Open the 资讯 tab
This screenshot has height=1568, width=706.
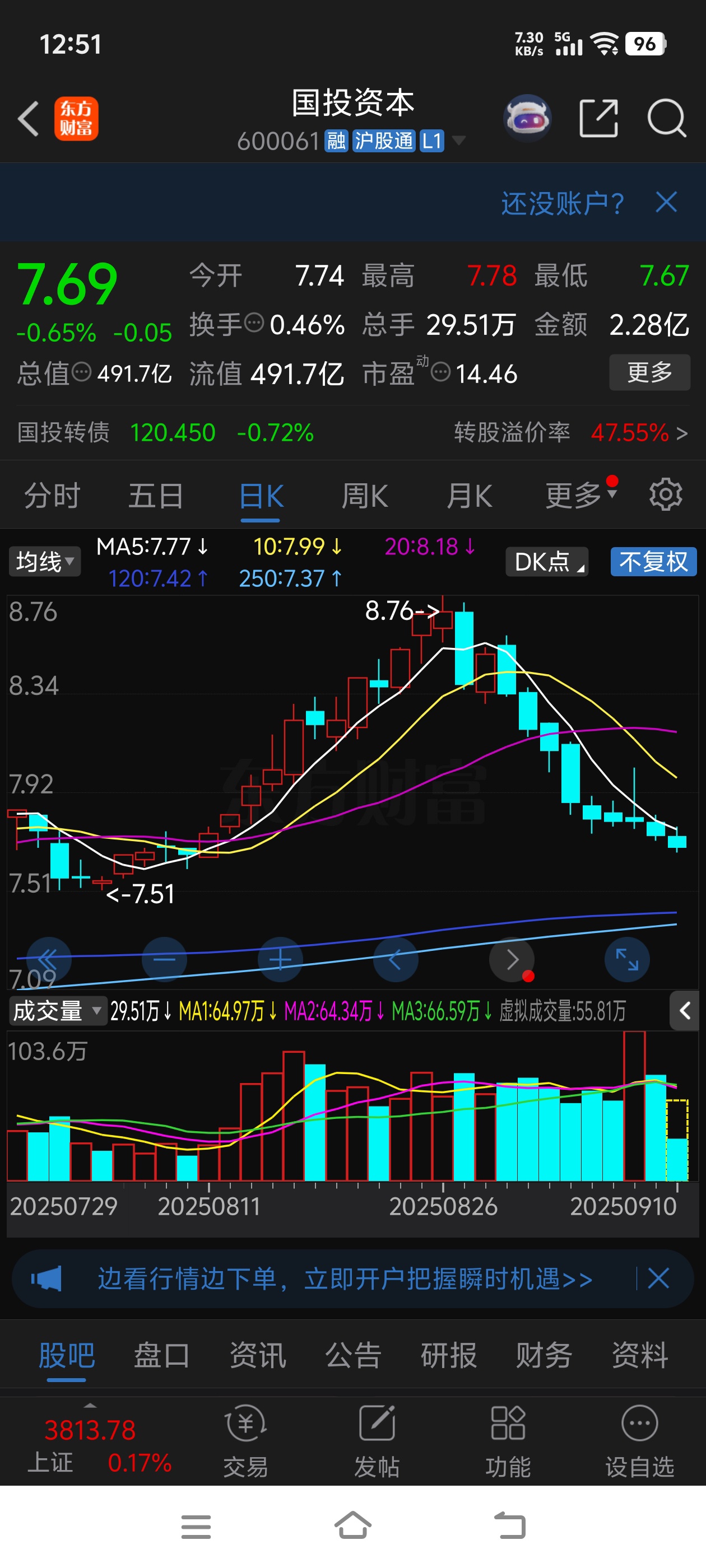point(258,1355)
